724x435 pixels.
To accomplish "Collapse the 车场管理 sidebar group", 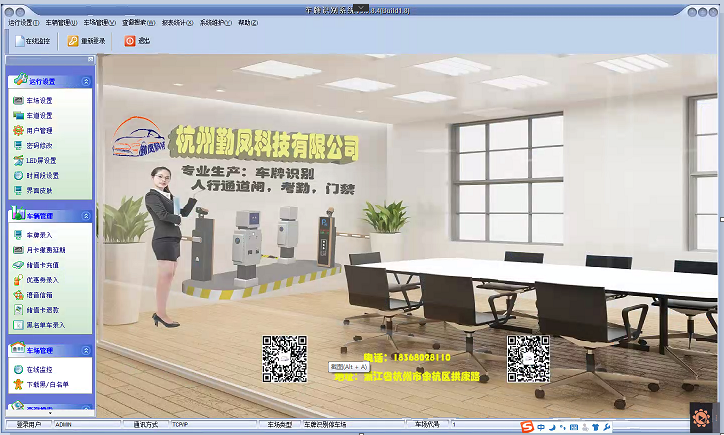I will [x=86, y=350].
